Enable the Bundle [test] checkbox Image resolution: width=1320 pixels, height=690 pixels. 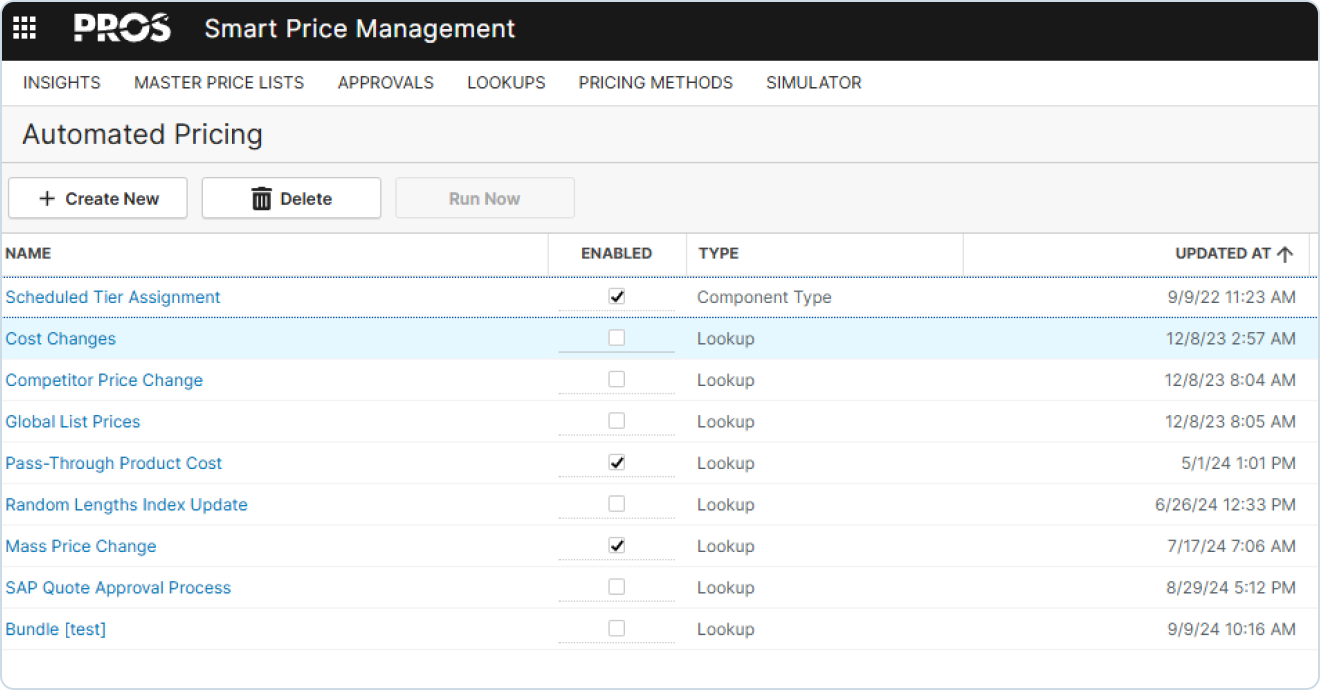pyautogui.click(x=616, y=629)
